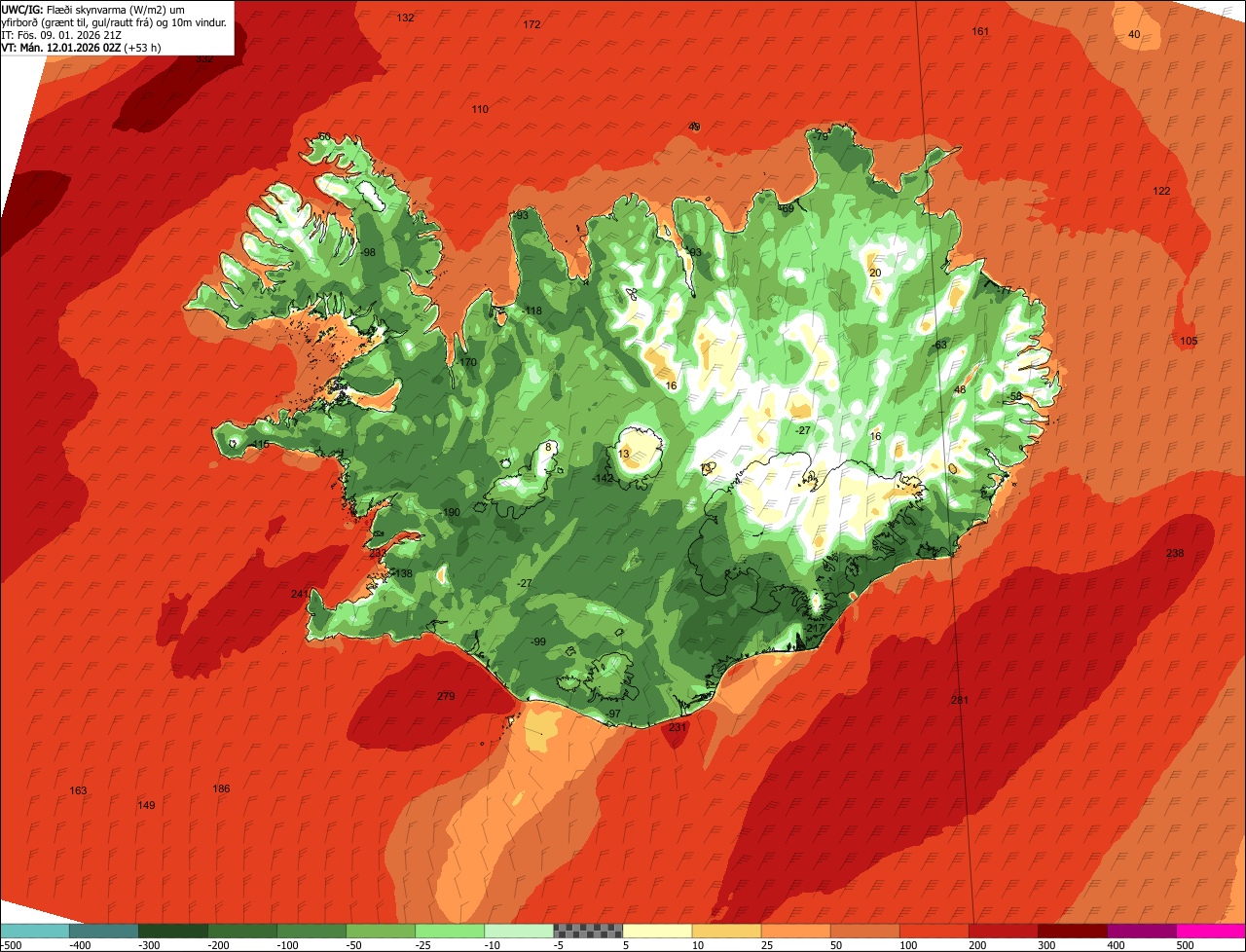Screen dimensions: 1246x952
Task: Click the dark green -300 to -200 legend swatch
Action: [x=172, y=931]
